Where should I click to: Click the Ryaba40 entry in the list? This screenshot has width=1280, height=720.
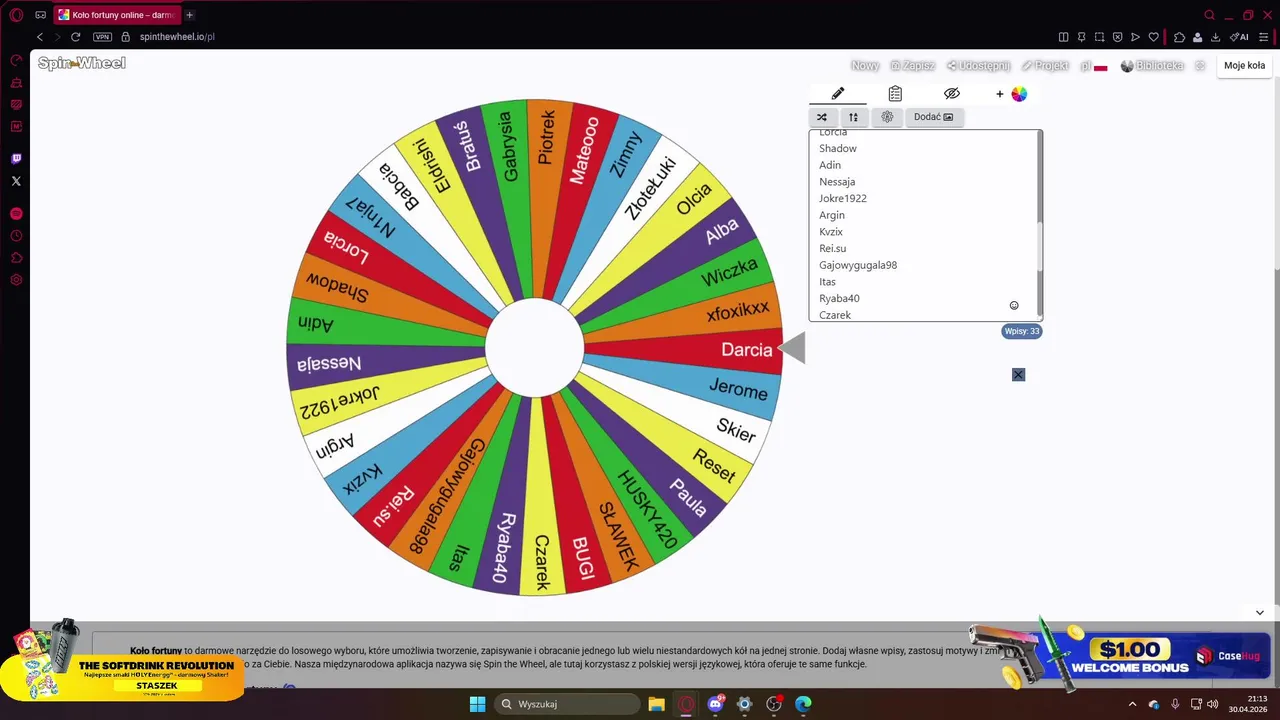pos(839,298)
